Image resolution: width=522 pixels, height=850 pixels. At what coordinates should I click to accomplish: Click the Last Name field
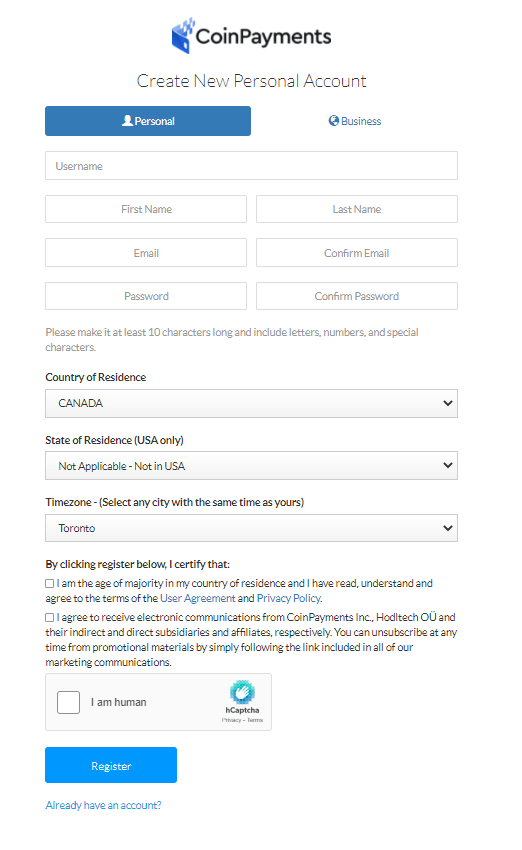pos(357,209)
